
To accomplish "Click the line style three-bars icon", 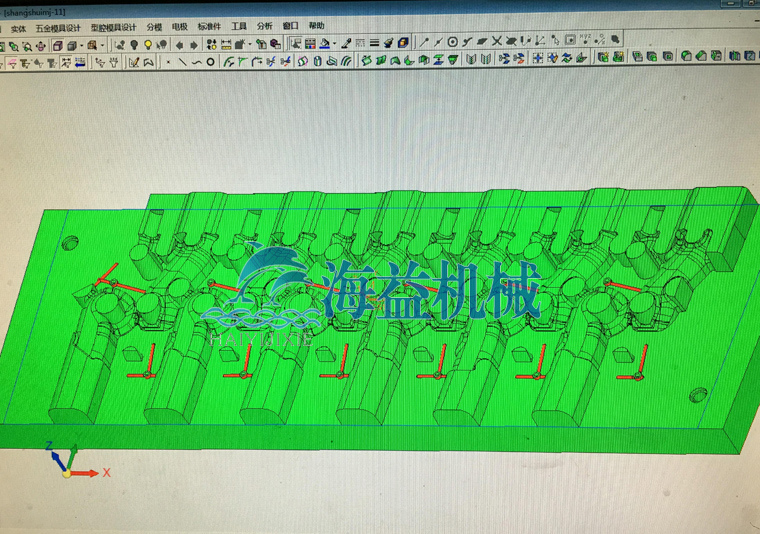I will pyautogui.click(x=374, y=43).
